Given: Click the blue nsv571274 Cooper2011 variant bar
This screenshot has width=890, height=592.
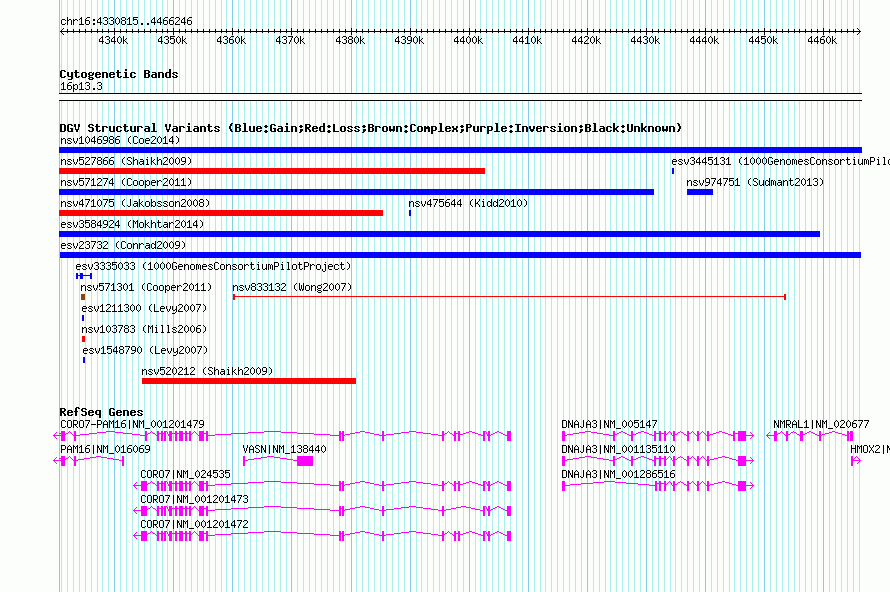Looking at the screenshot, I should click(x=356, y=192).
